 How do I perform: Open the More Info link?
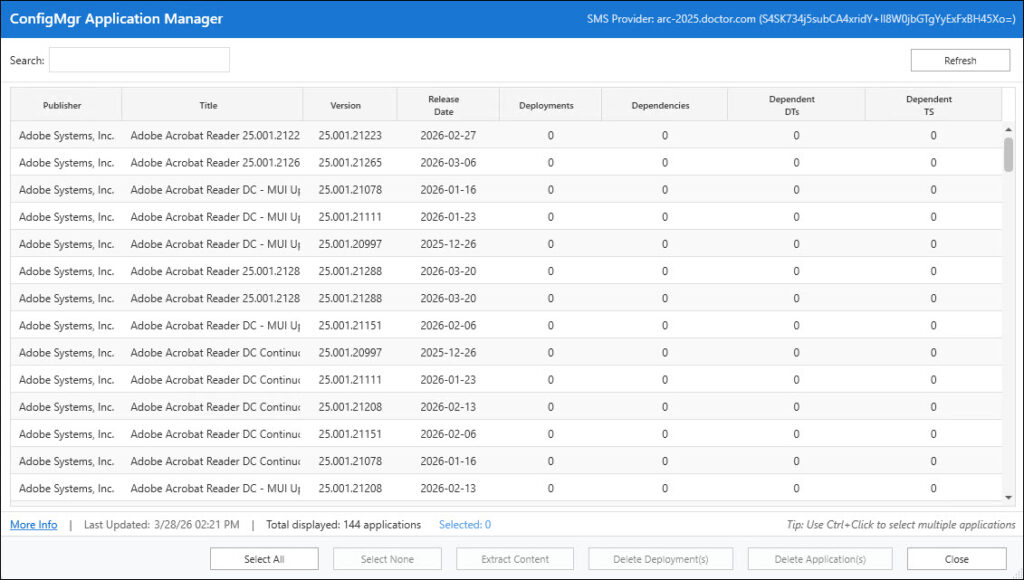33,525
